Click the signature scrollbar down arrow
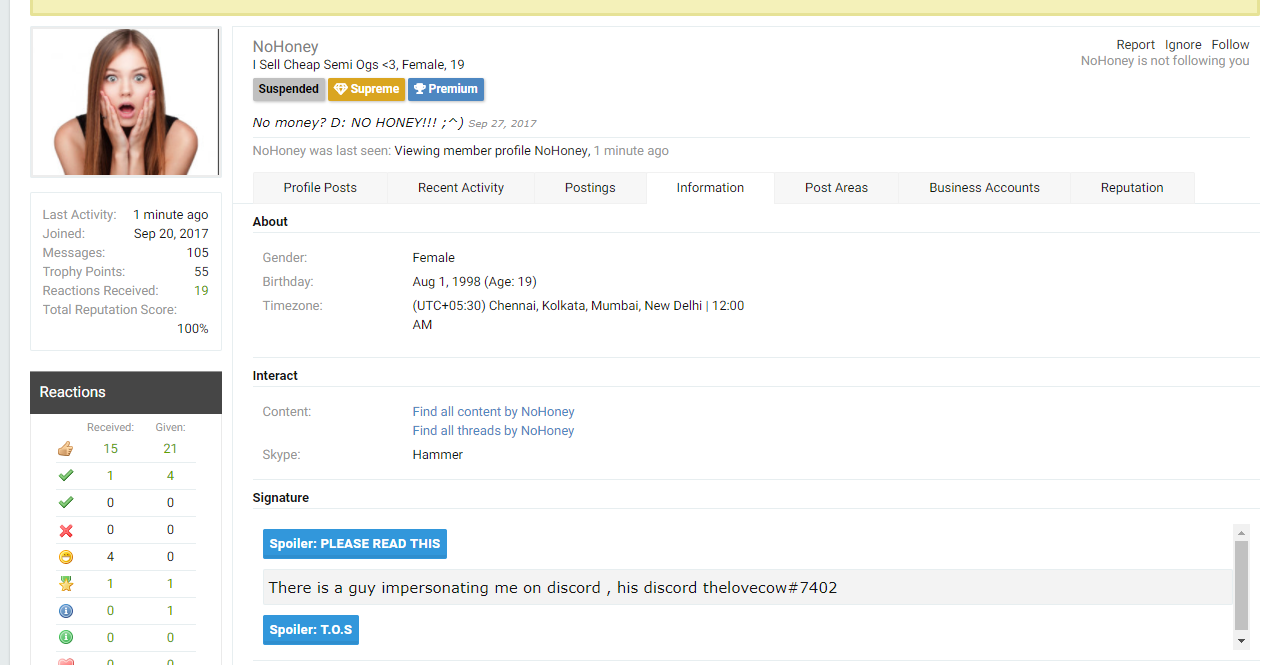This screenshot has height=665, width=1265. (x=1242, y=641)
